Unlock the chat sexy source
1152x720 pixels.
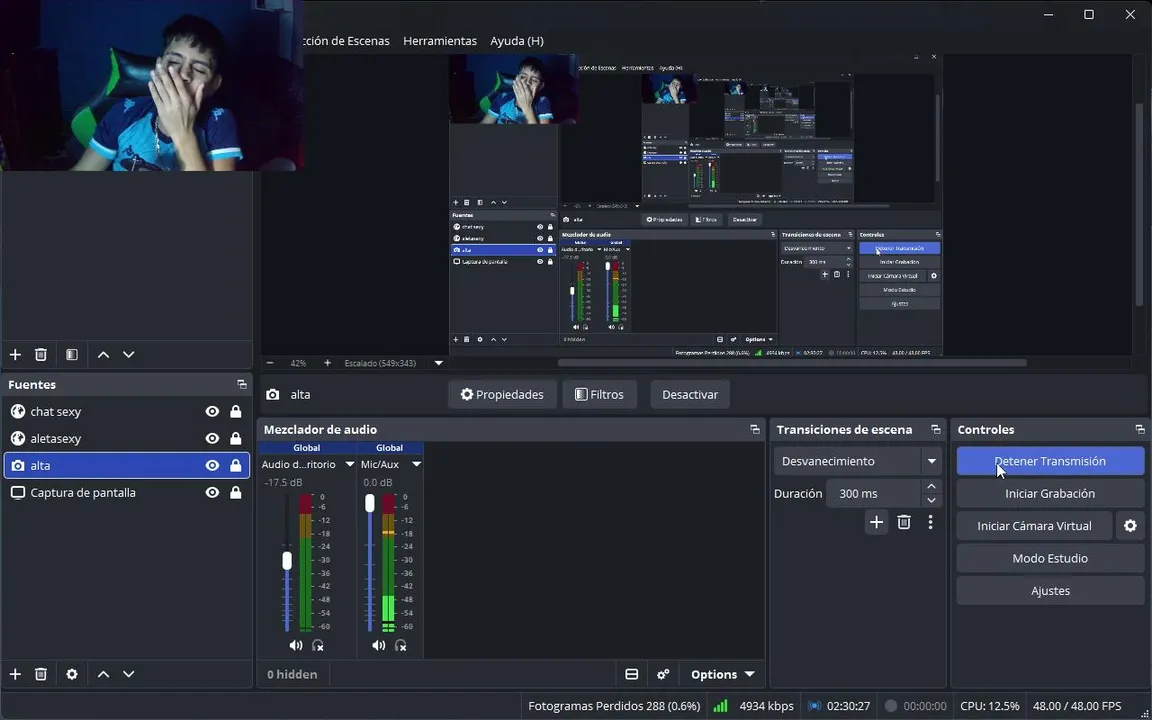tap(236, 411)
